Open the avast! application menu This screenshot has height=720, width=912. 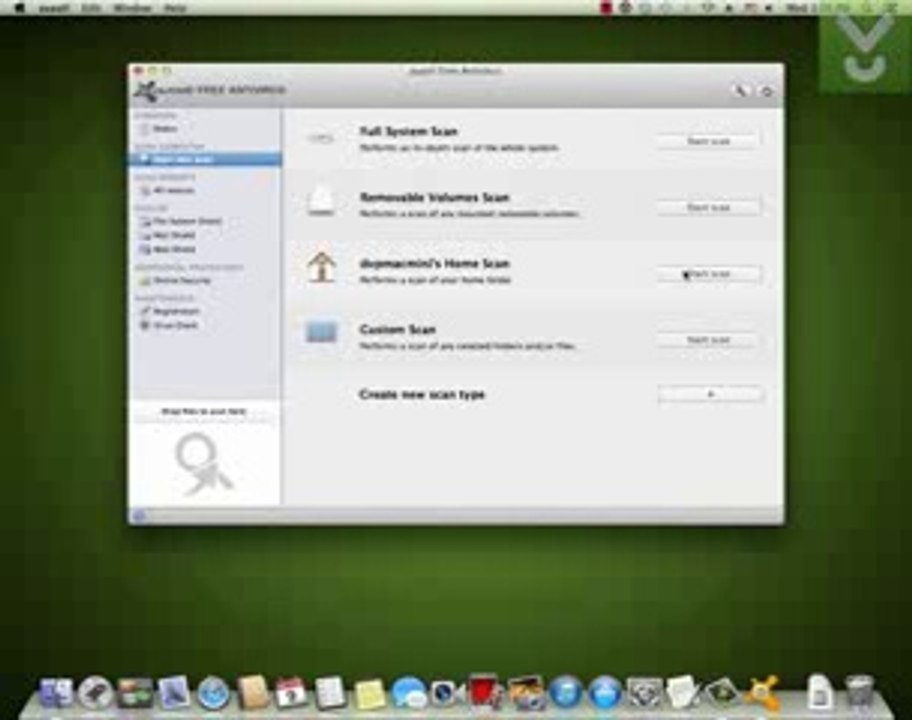pos(54,8)
